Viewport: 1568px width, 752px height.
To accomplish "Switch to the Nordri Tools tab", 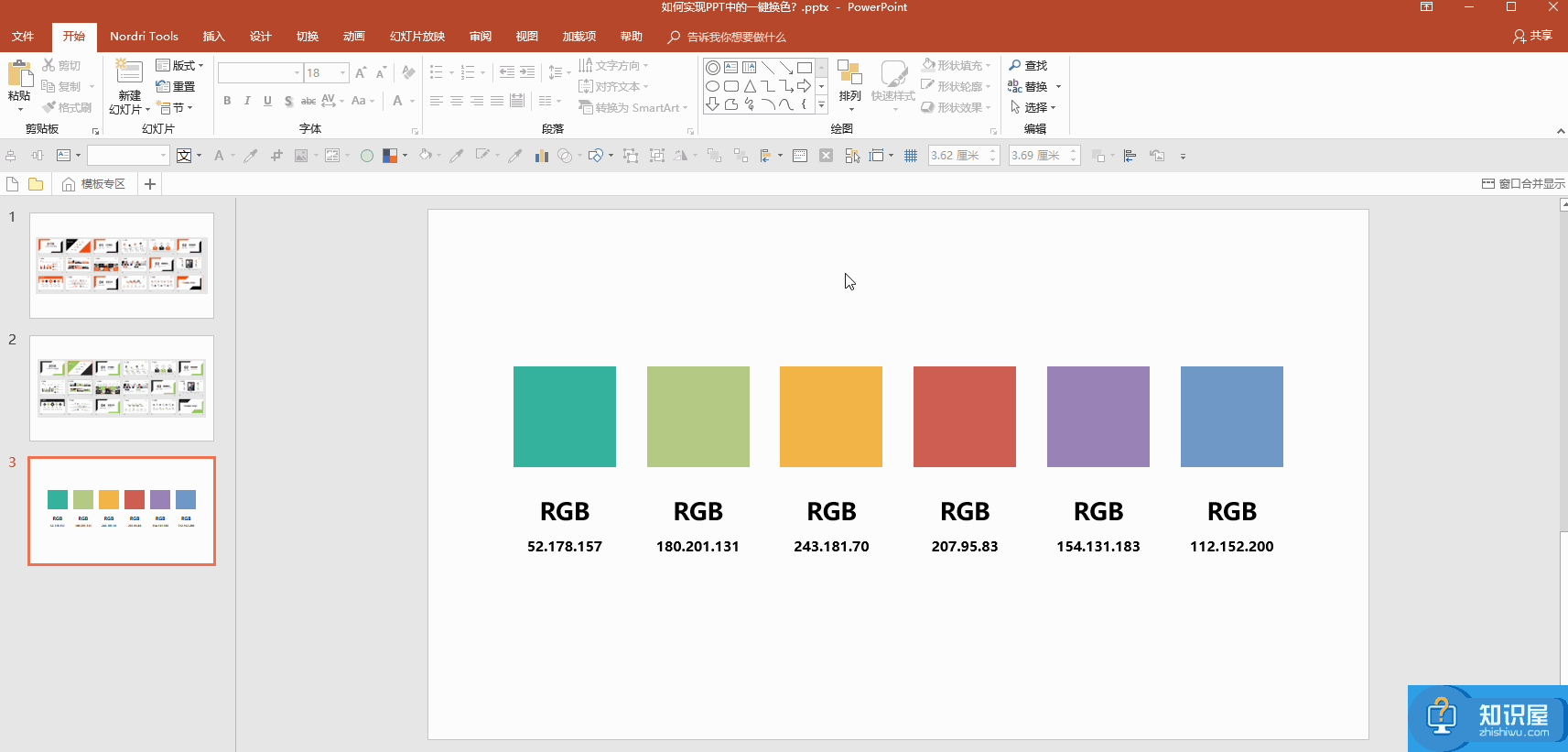I will coord(144,37).
